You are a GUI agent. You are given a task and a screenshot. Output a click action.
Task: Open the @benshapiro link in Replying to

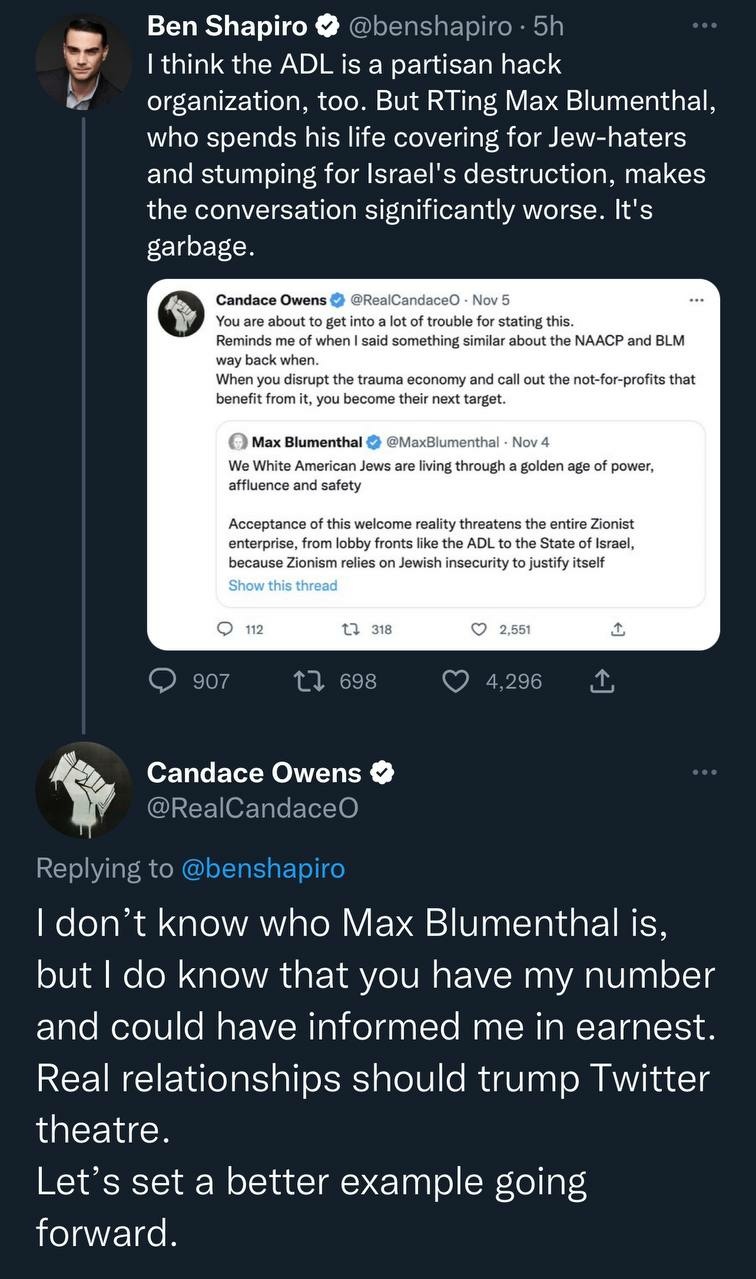263,868
